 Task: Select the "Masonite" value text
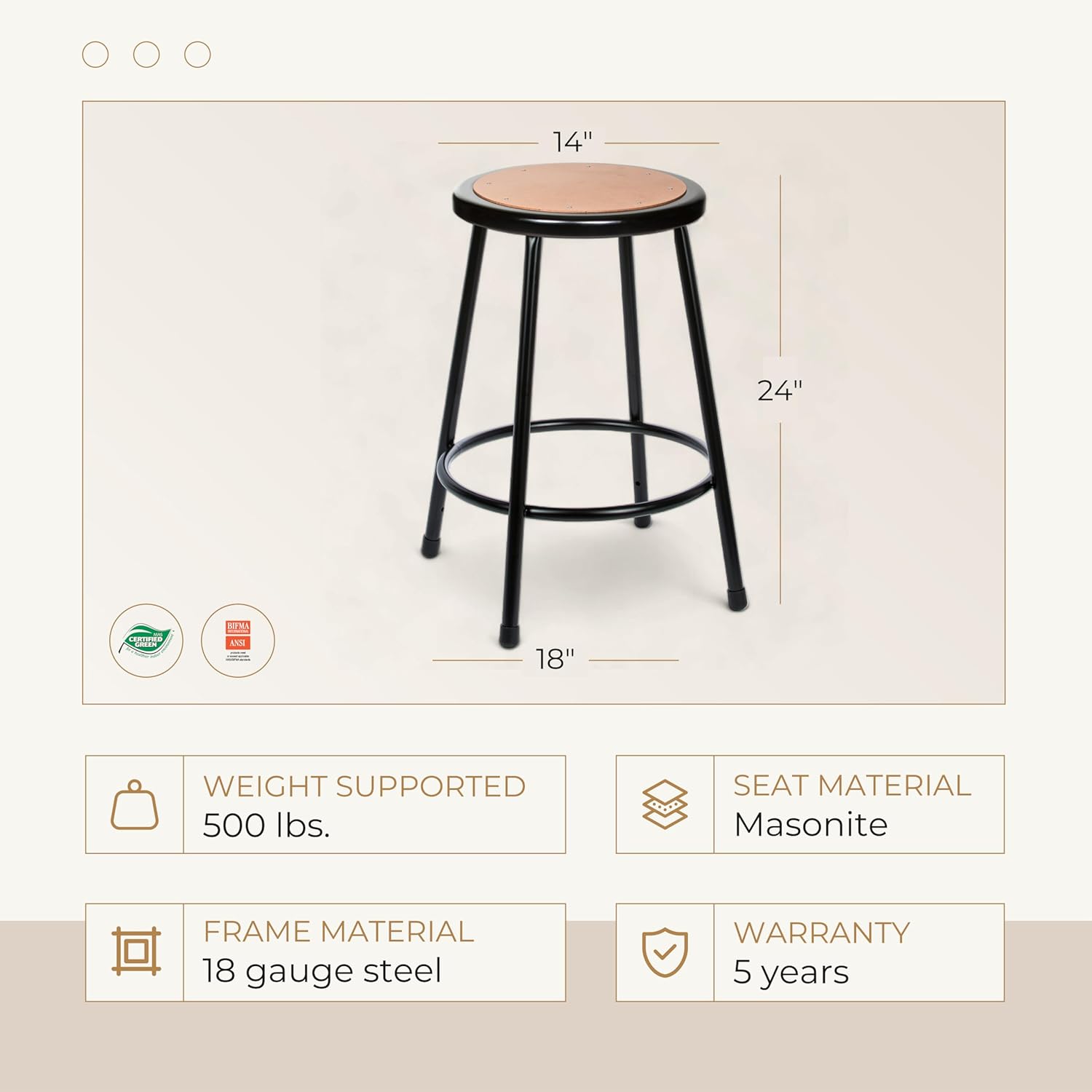[810, 825]
